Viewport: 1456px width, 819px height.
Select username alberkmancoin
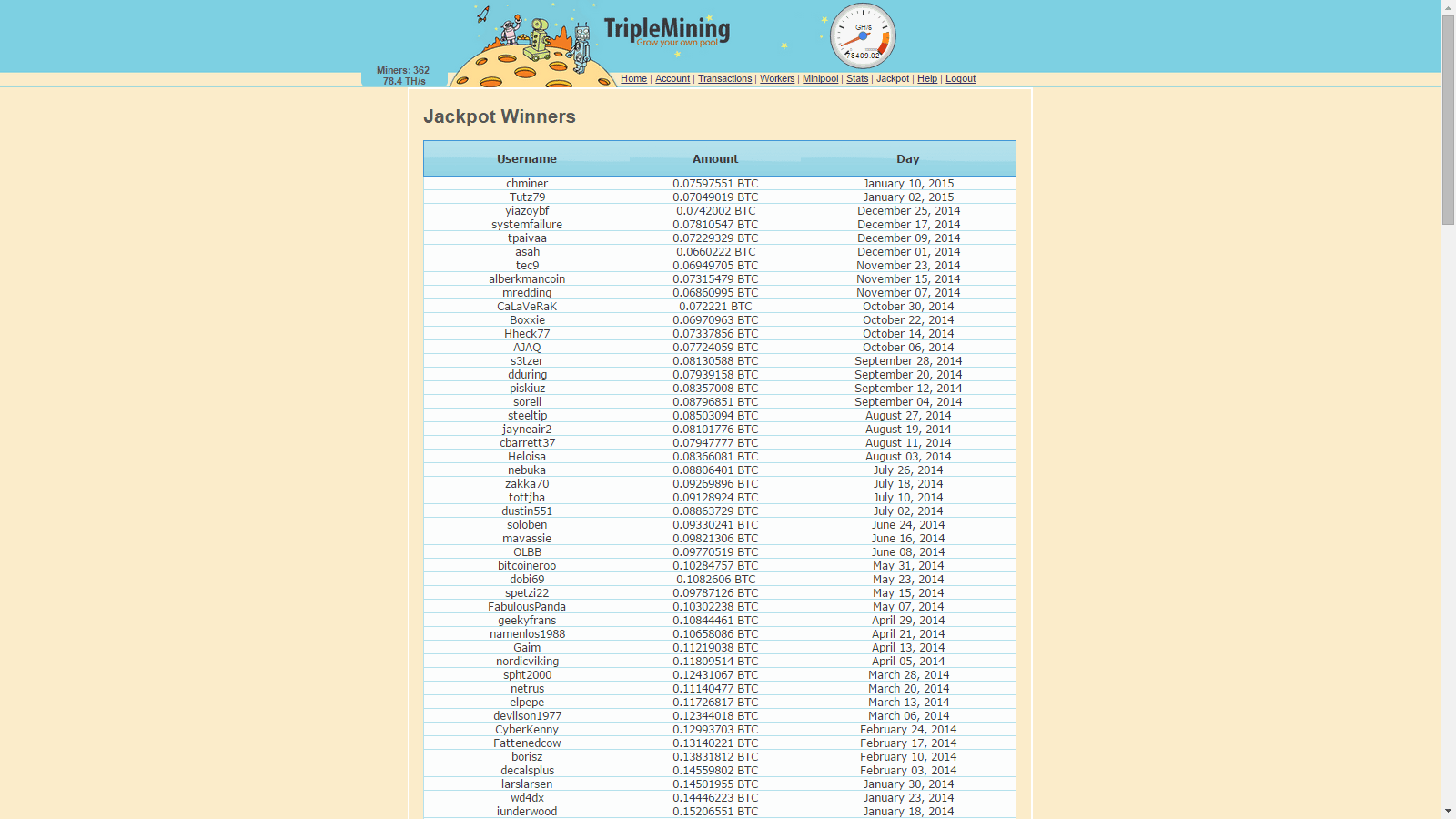(x=527, y=279)
